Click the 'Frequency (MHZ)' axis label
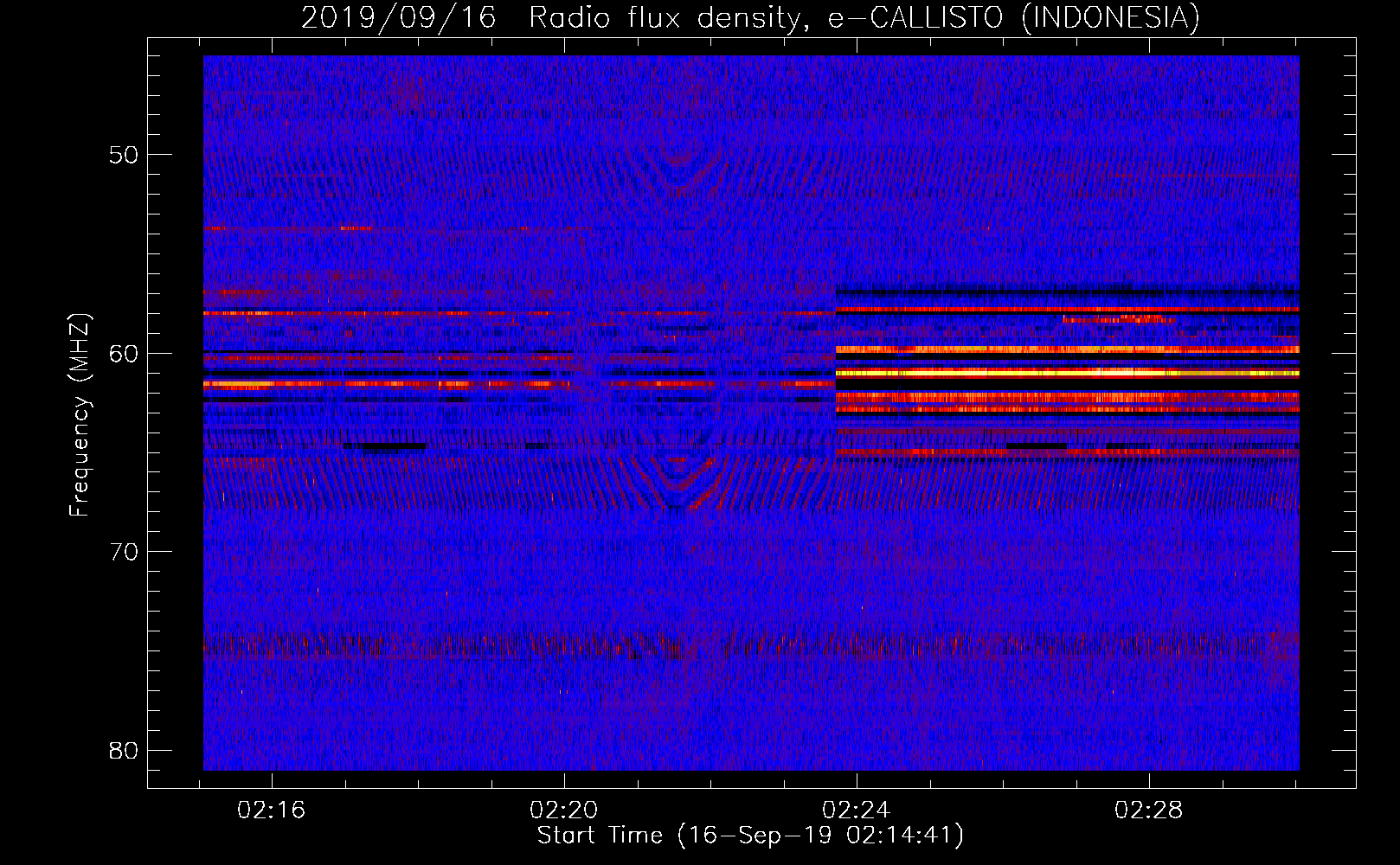 coord(80,415)
